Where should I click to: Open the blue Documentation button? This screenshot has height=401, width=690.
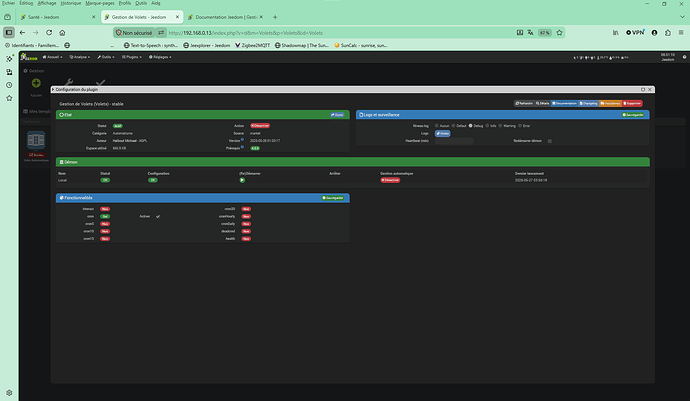pos(564,103)
